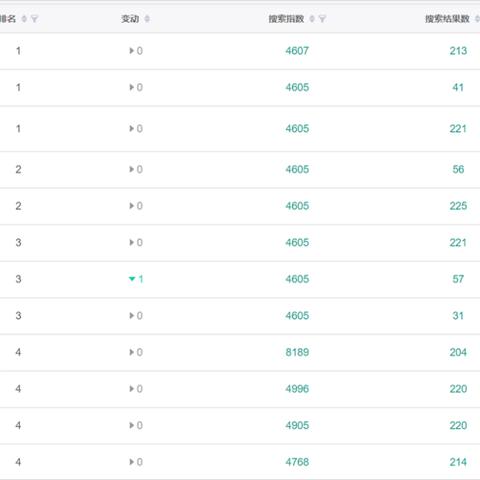Select rank 1 in the 4607 row
This screenshot has width=480, height=480.
coord(18,51)
